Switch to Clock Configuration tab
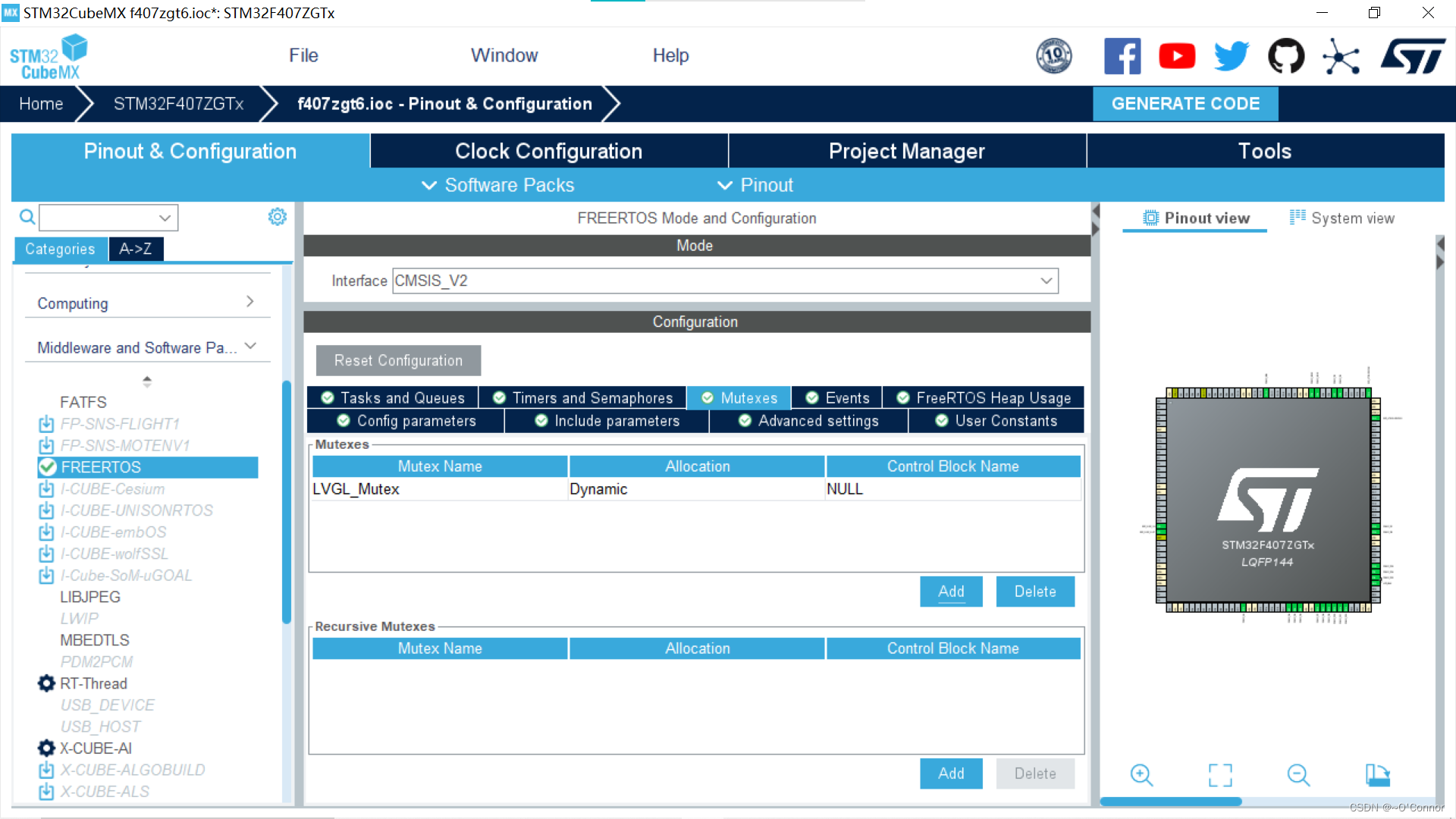This screenshot has width=1456, height=819. (548, 151)
